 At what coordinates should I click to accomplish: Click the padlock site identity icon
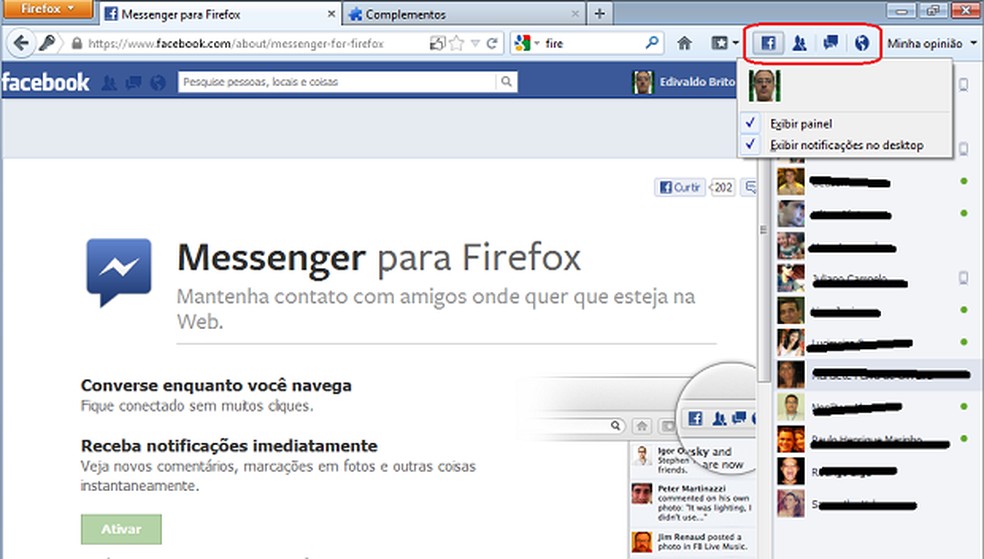point(77,43)
